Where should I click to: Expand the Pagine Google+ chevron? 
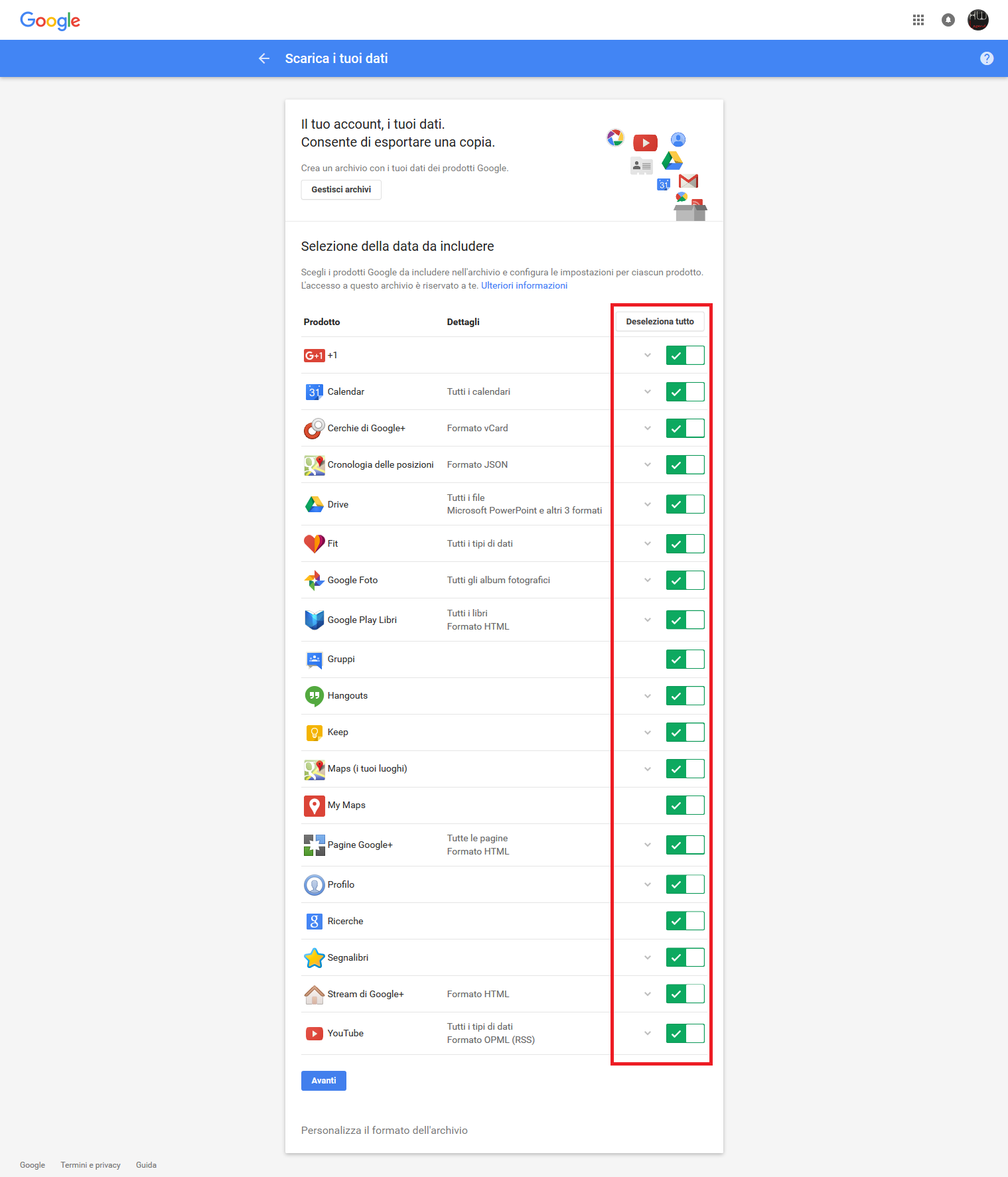[648, 845]
